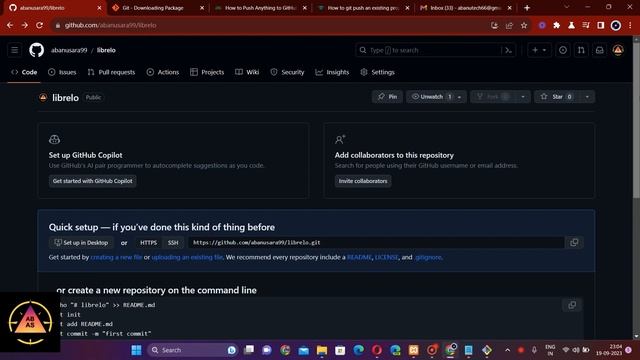Open the .gitignore link
The image size is (640, 360).
(x=428, y=257)
